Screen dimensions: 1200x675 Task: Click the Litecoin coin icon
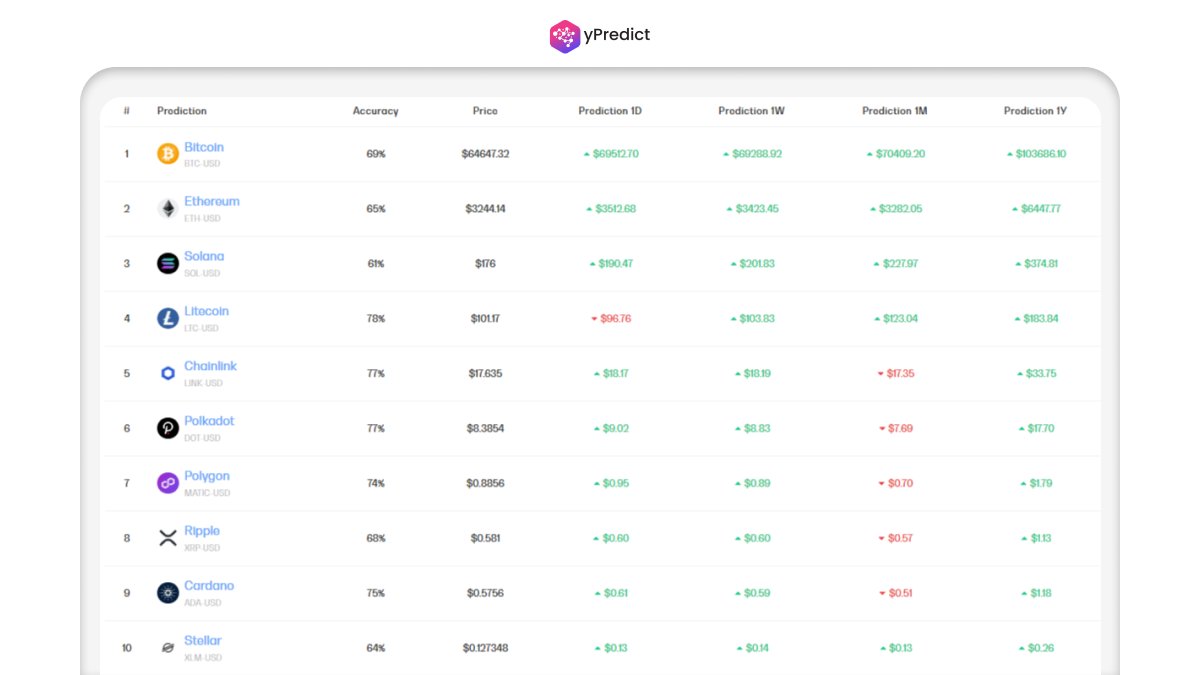pos(168,319)
